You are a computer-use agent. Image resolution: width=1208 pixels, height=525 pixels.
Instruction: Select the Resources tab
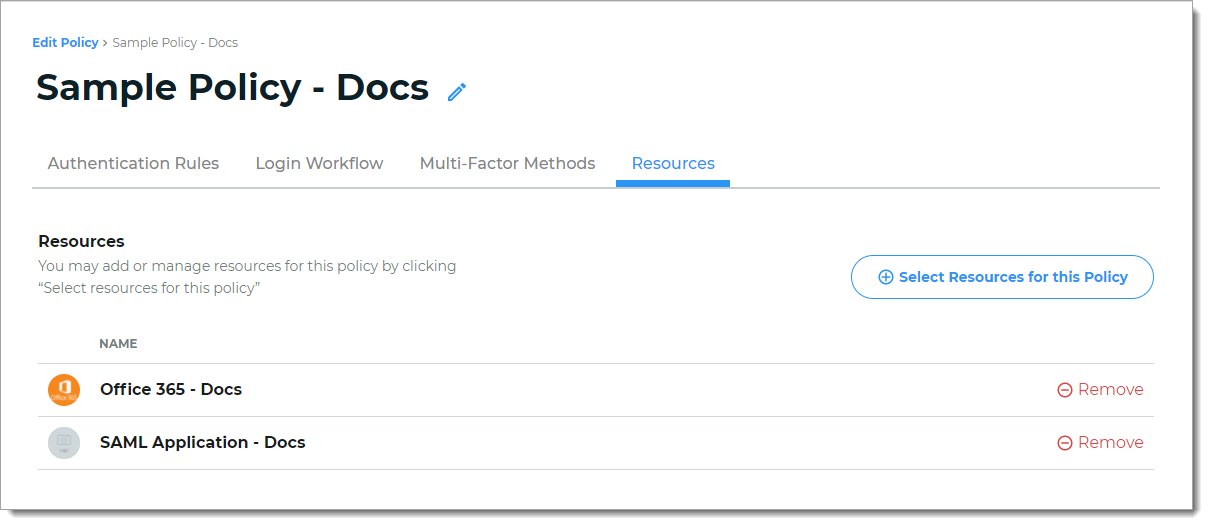click(673, 163)
